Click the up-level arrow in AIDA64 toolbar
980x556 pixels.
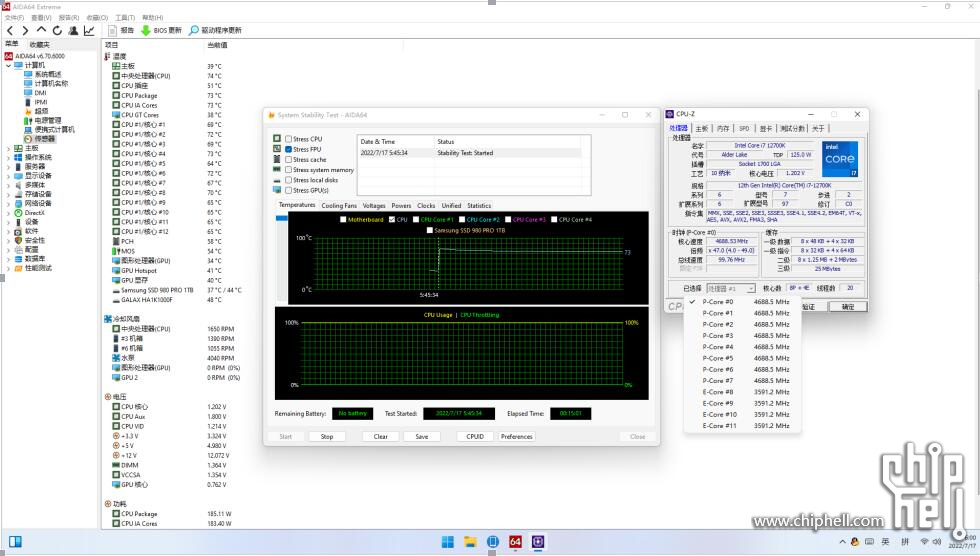coord(41,29)
